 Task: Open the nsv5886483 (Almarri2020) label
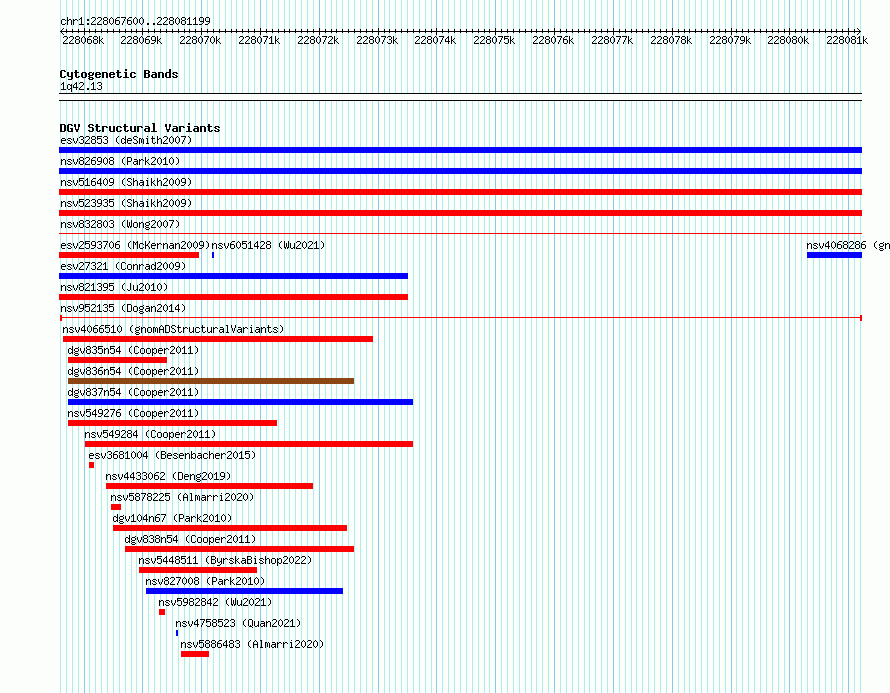252,644
